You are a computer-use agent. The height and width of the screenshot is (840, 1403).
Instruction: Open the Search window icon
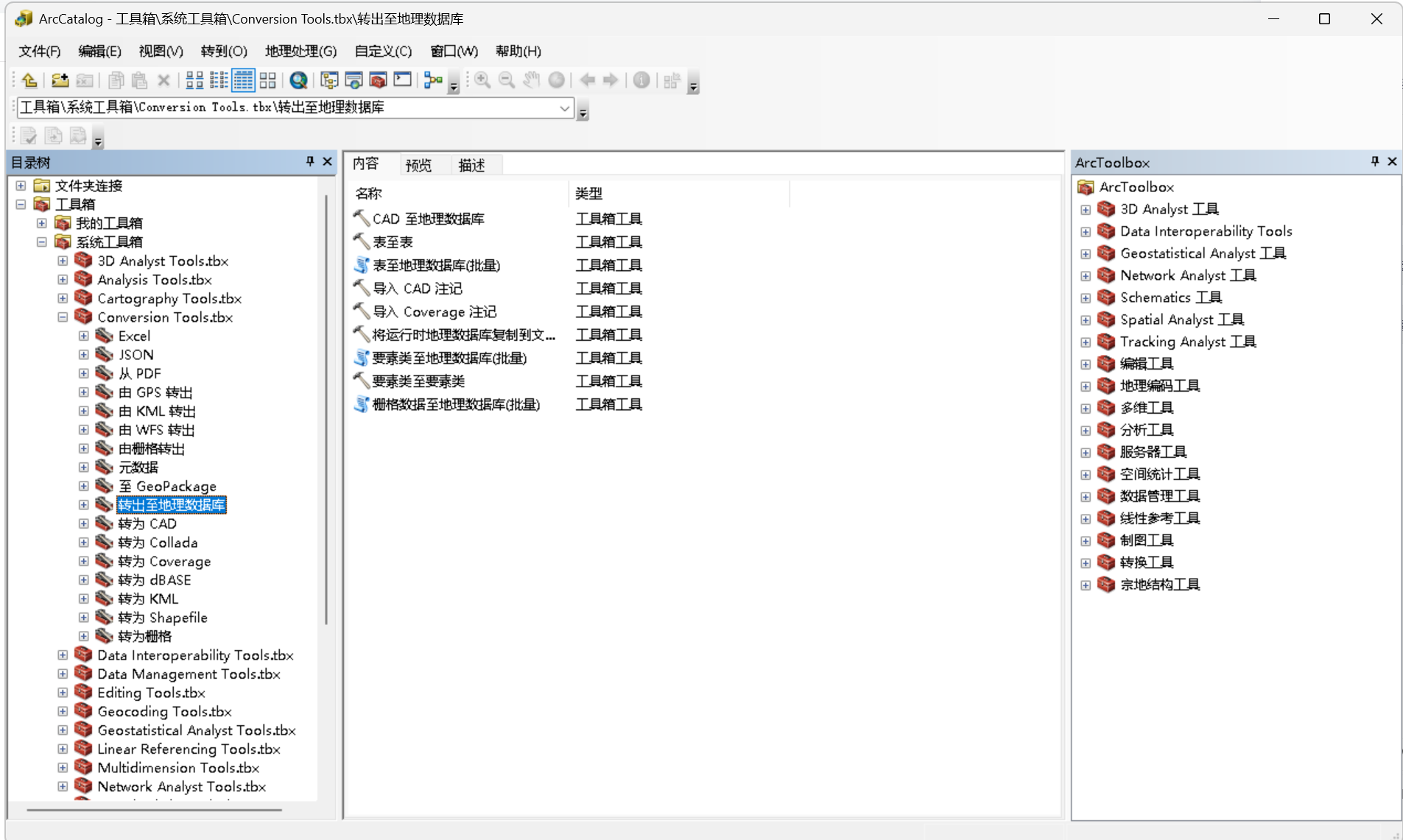tap(354, 80)
